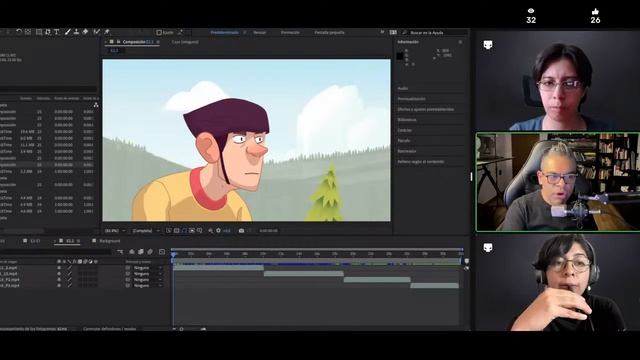This screenshot has height=360, width=640.
Task: Select the Eraser tool
Action: (85, 32)
